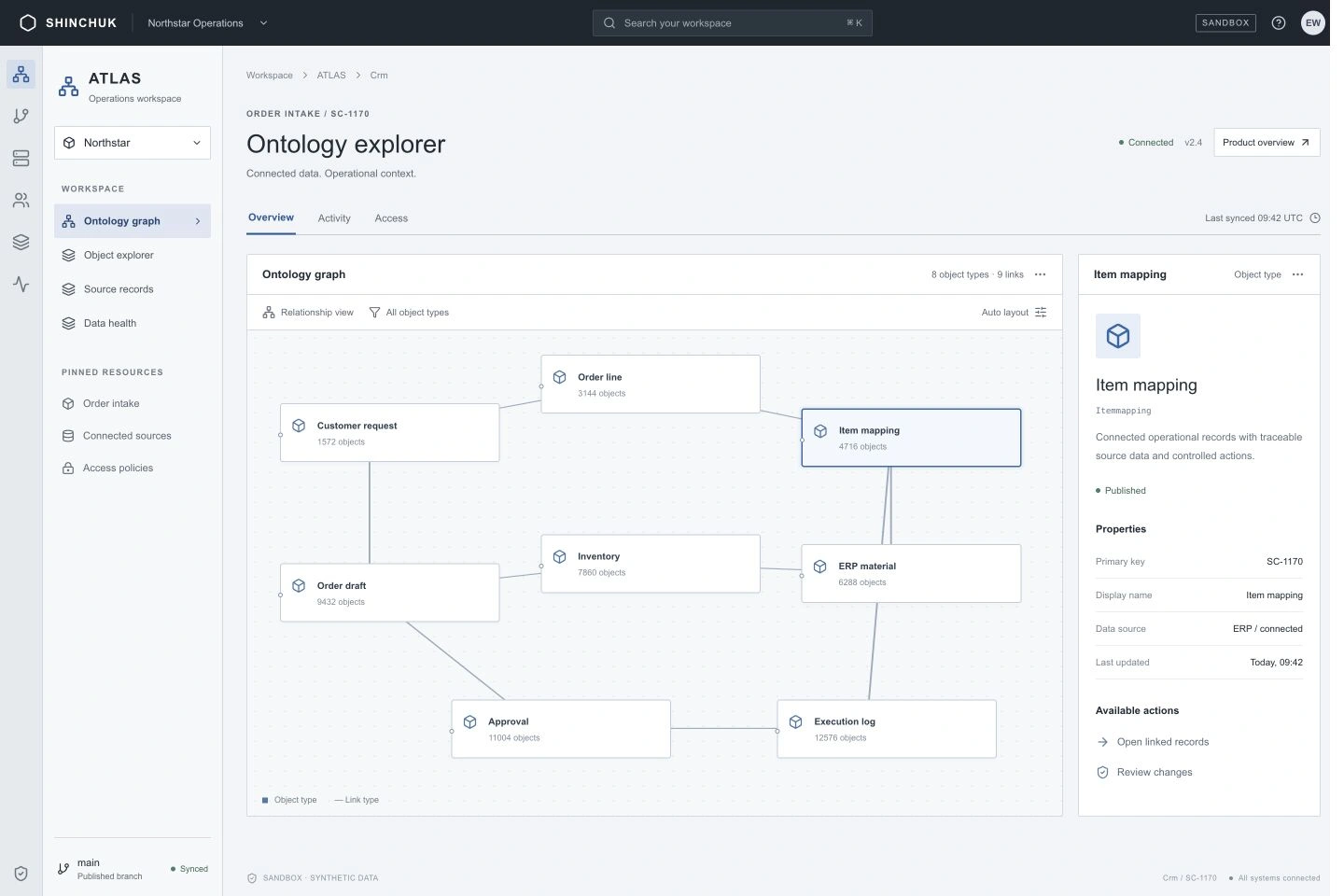Viewport: 1344px width, 896px height.
Task: Click the ERP material node cube icon
Action: click(820, 567)
